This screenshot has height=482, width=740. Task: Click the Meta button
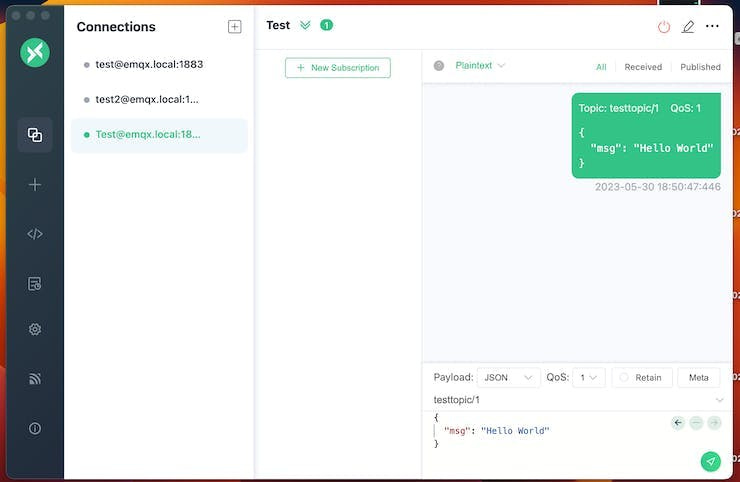698,378
